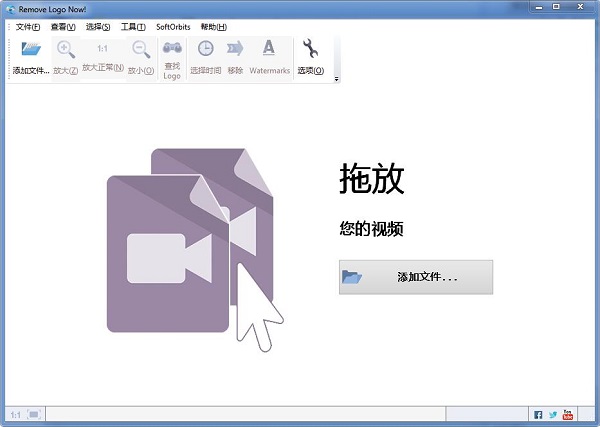Click the 放大 zoom in magnifier icon
The width and height of the screenshot is (600, 427).
[66, 49]
